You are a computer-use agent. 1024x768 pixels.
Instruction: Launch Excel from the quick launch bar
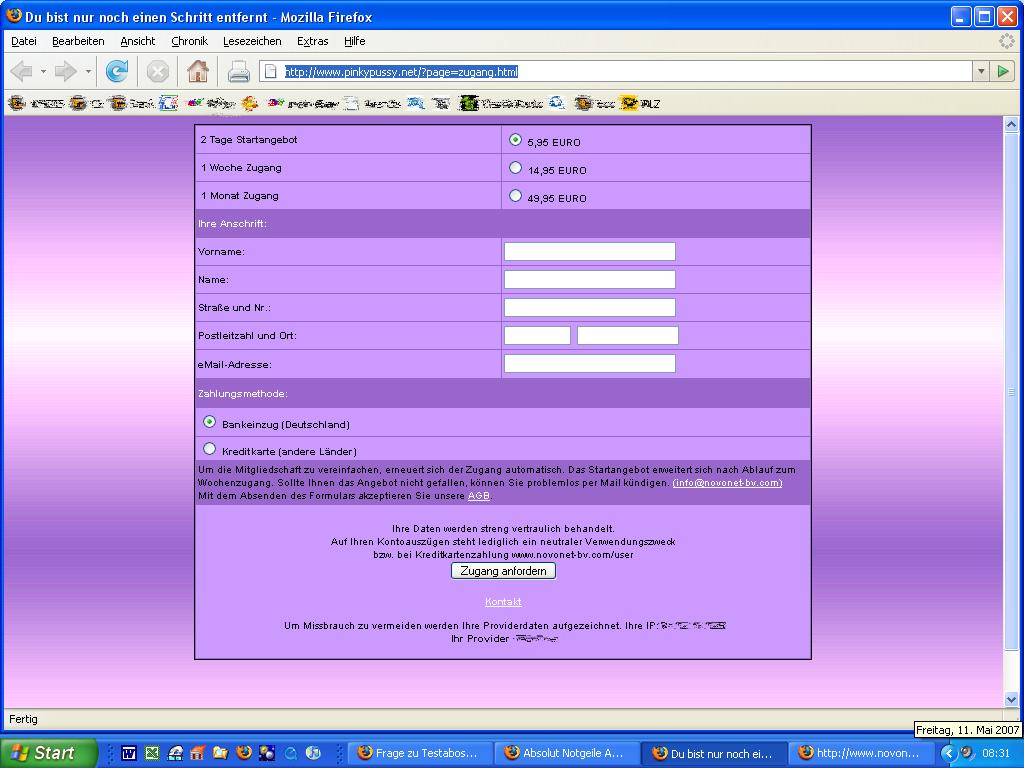152,753
